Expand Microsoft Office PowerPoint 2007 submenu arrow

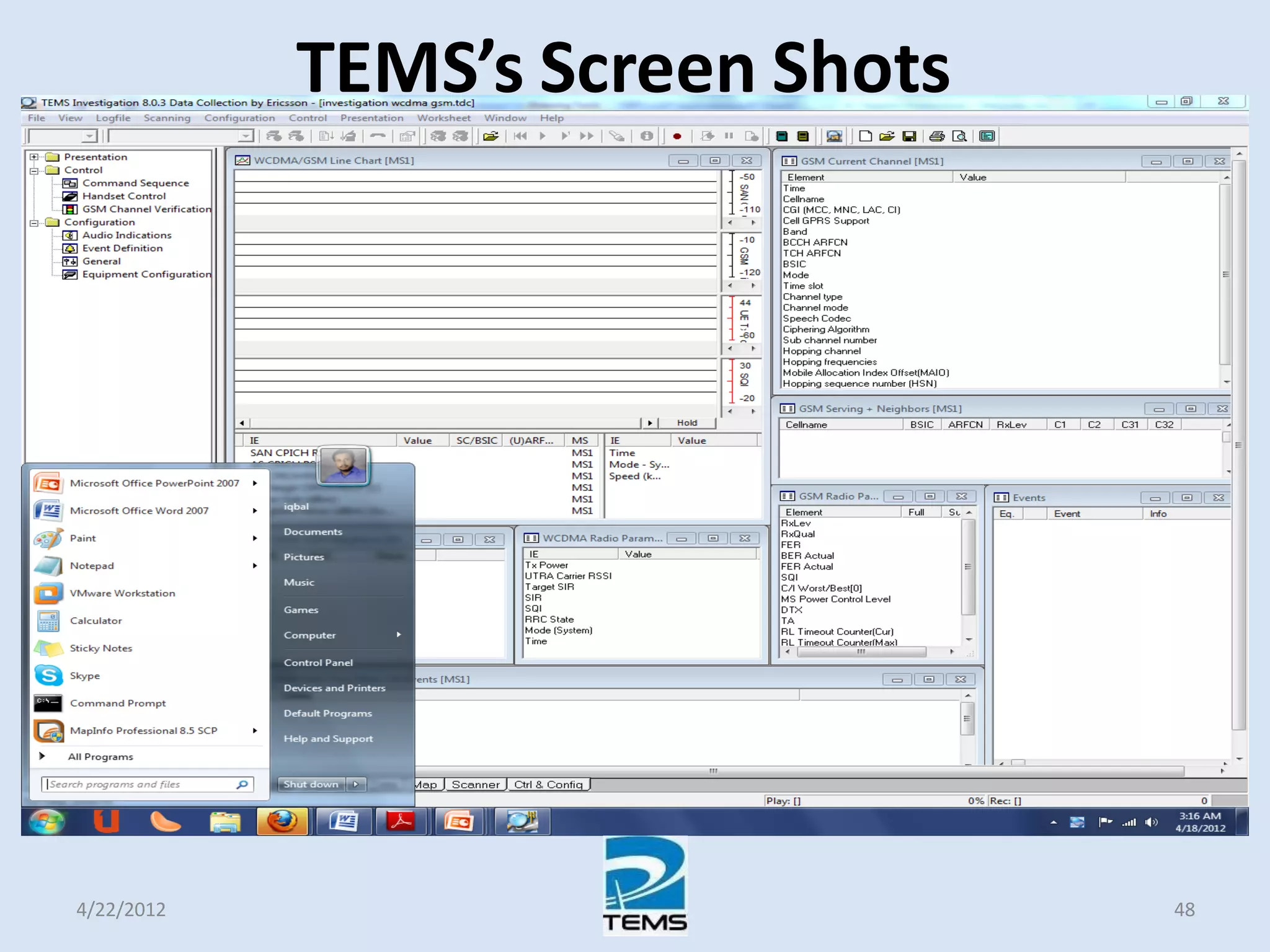pyautogui.click(x=255, y=483)
